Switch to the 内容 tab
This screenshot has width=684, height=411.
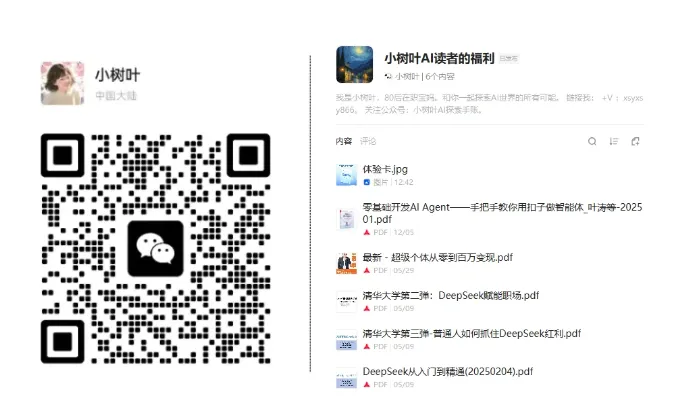click(x=344, y=141)
